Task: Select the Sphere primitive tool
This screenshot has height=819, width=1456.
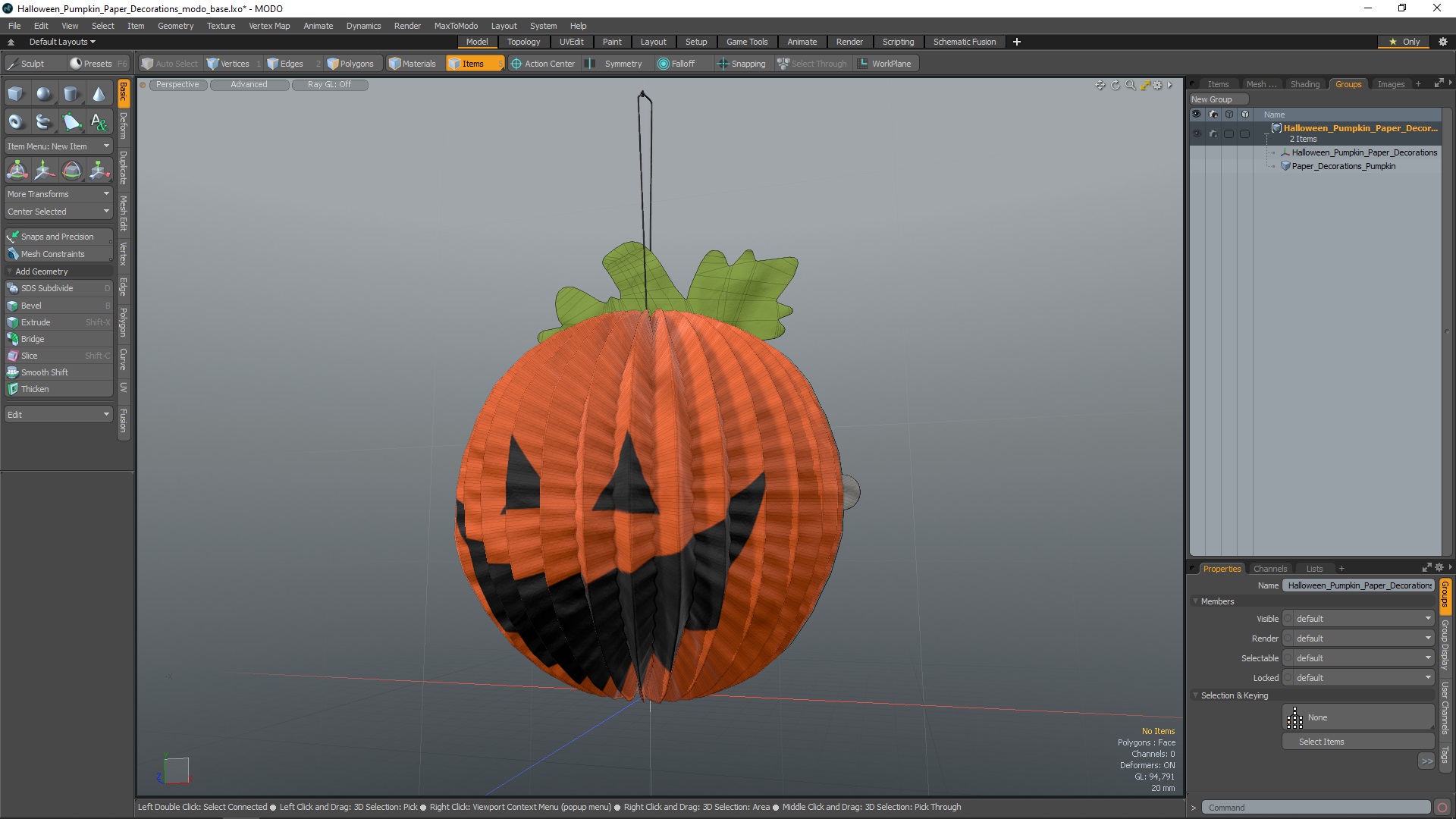Action: tap(44, 94)
